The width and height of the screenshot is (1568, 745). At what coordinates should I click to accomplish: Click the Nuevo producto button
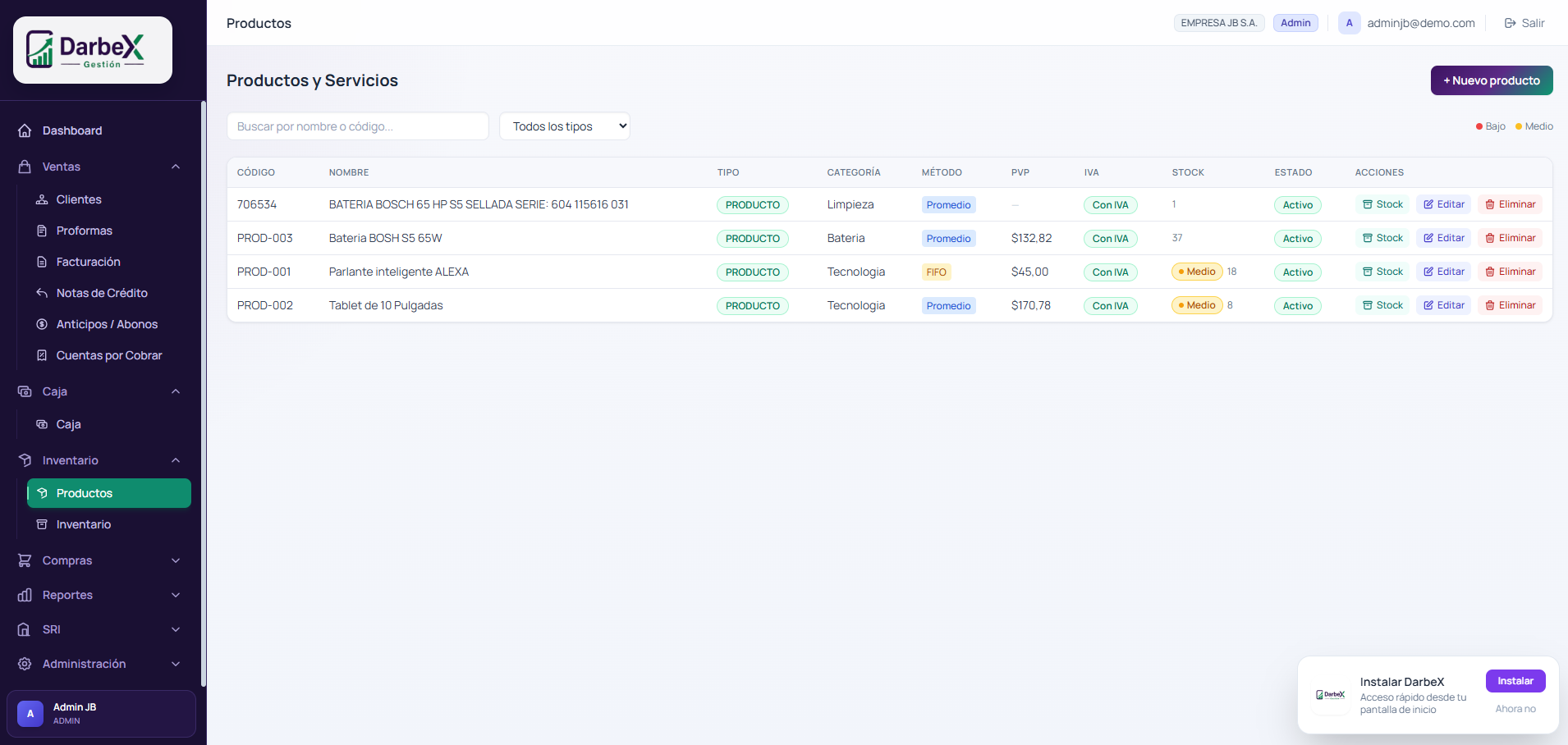coord(1492,80)
